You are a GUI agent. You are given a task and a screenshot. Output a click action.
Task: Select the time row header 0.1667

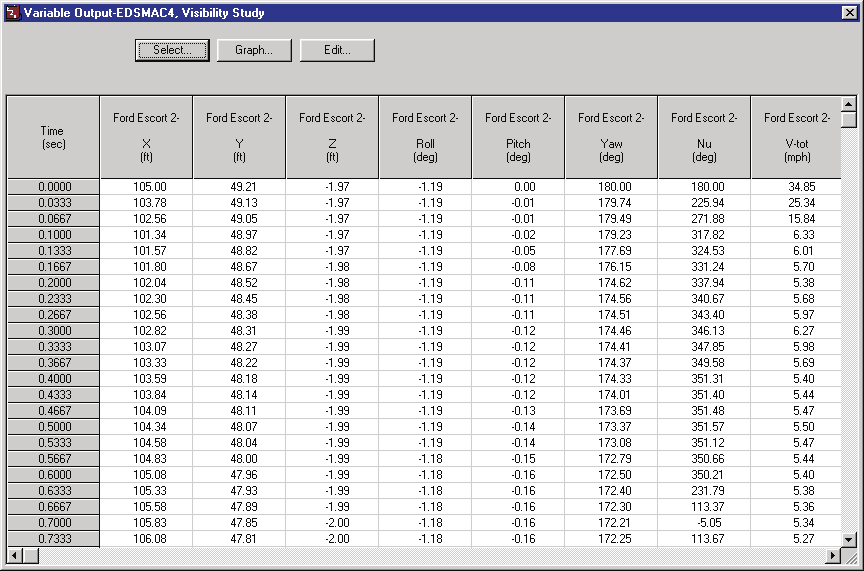point(53,267)
